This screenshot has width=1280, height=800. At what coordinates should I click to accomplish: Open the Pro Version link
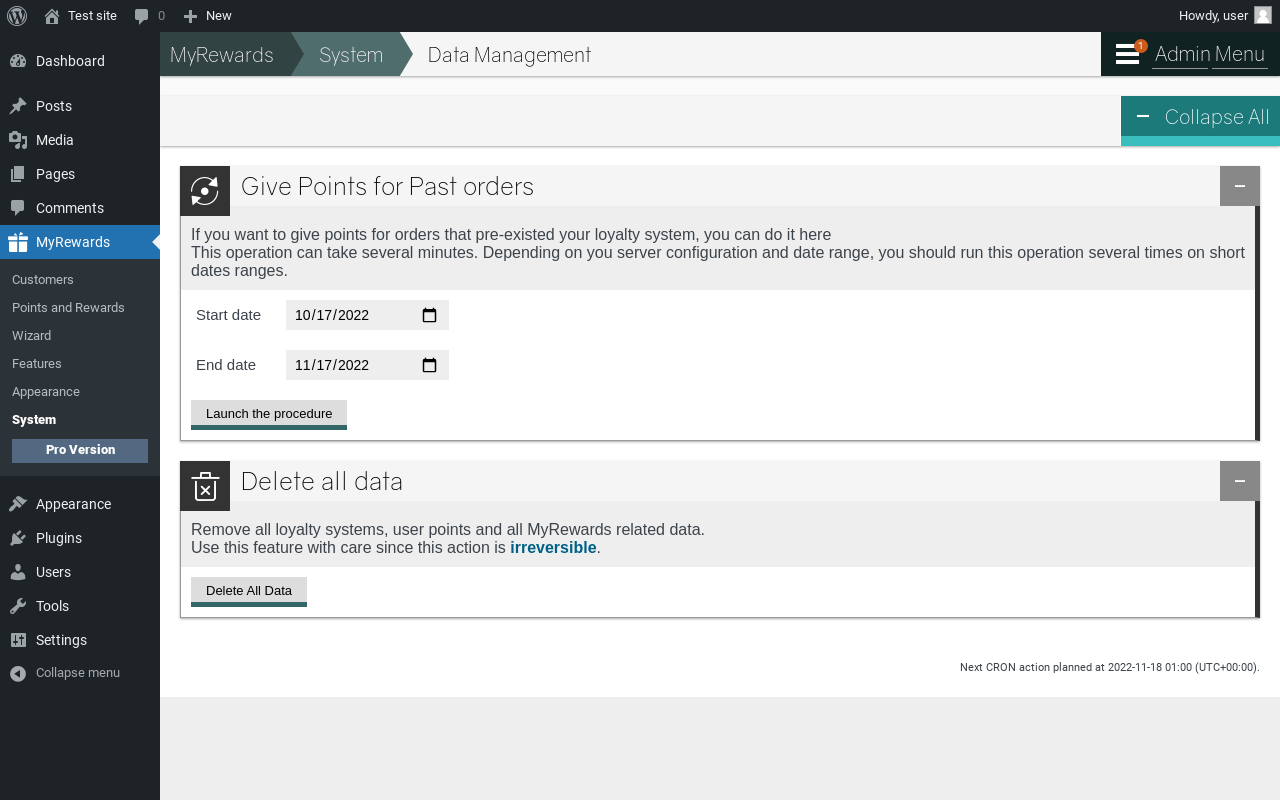coord(80,451)
